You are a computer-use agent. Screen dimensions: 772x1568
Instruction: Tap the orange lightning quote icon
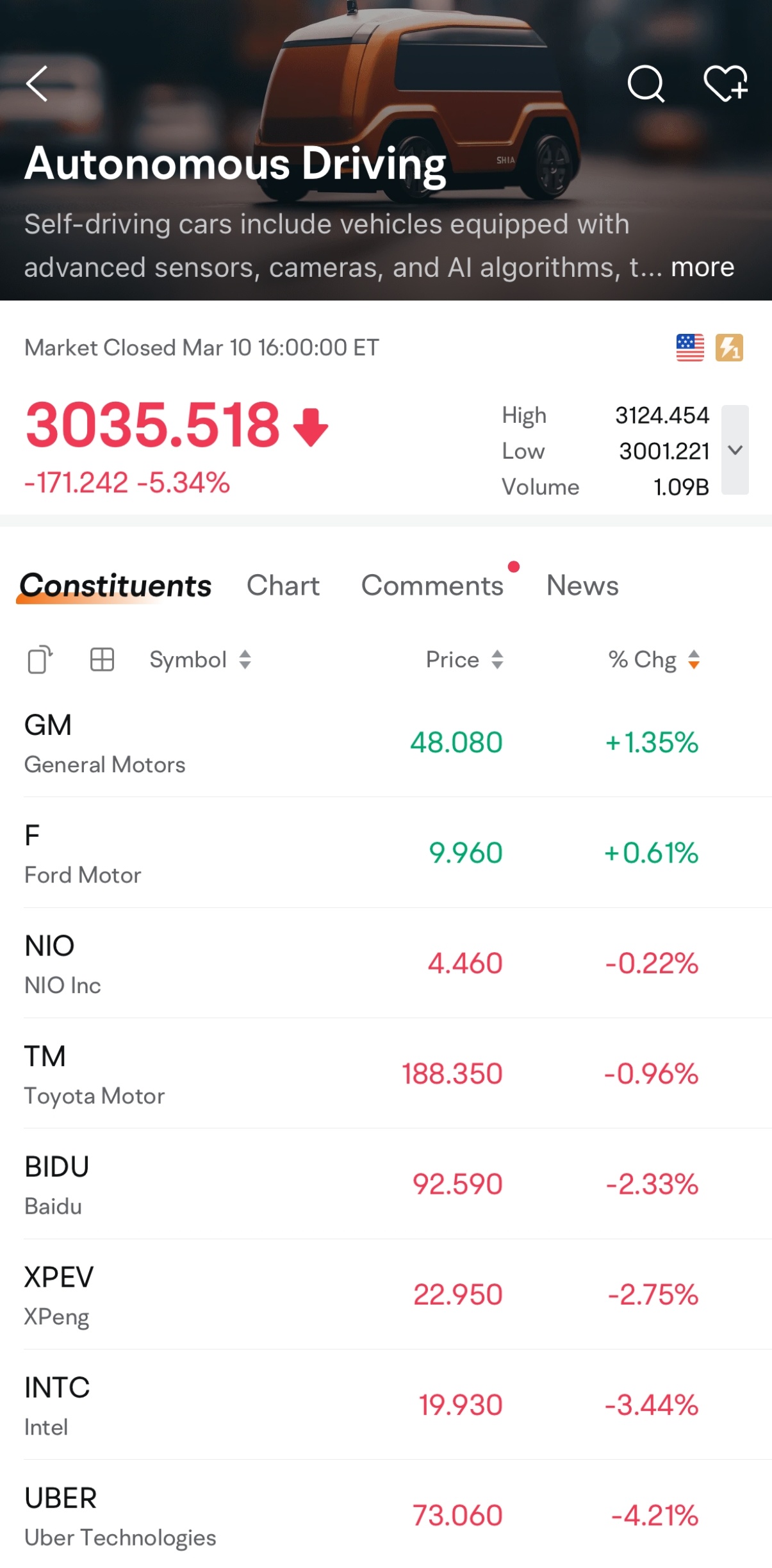[729, 348]
